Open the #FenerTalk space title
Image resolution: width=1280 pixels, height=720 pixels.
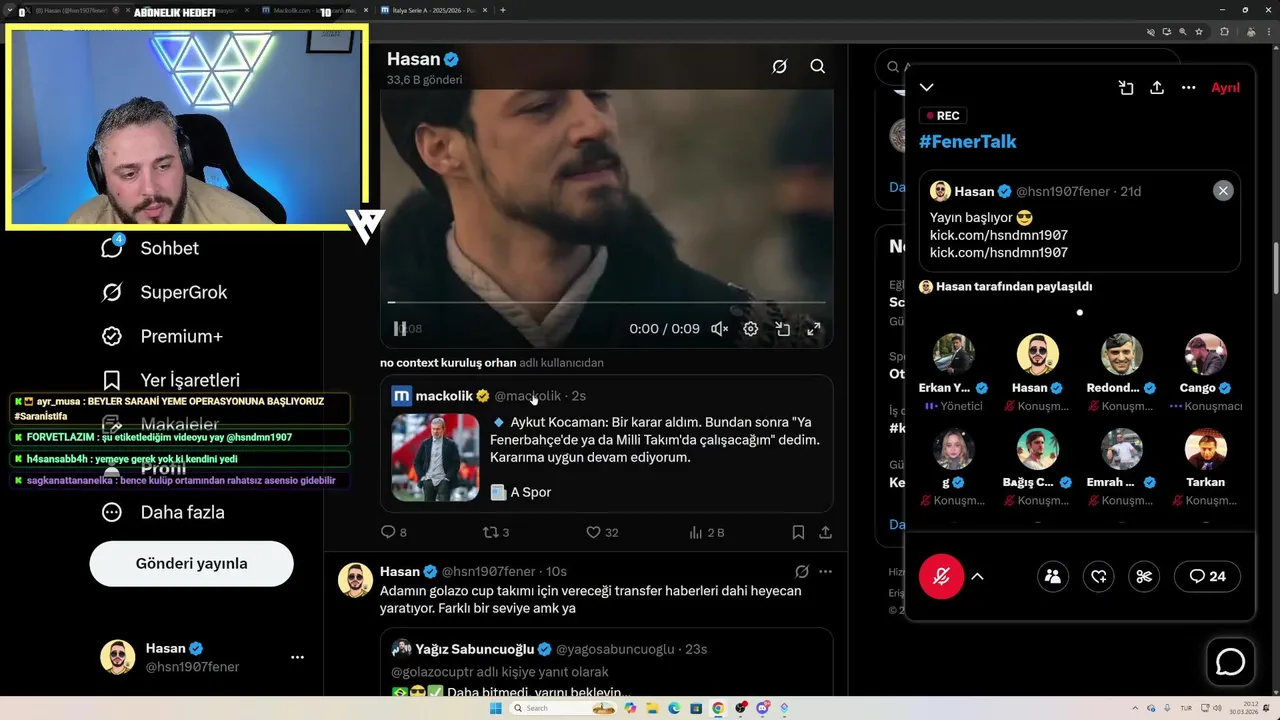pyautogui.click(x=968, y=141)
